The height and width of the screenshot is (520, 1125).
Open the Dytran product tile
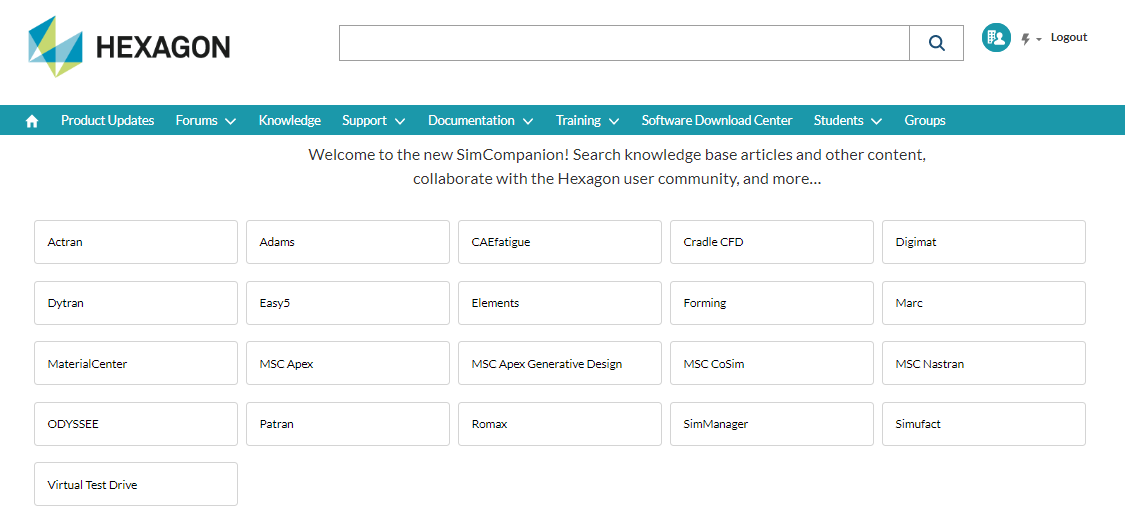[x=136, y=303]
